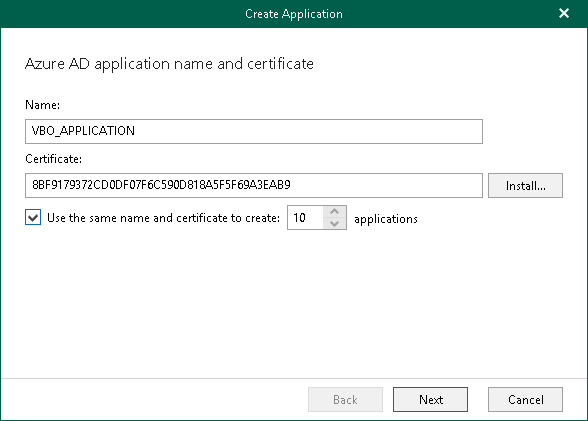Close the Create Application dialog
This screenshot has height=421, width=588.
click(x=564, y=13)
